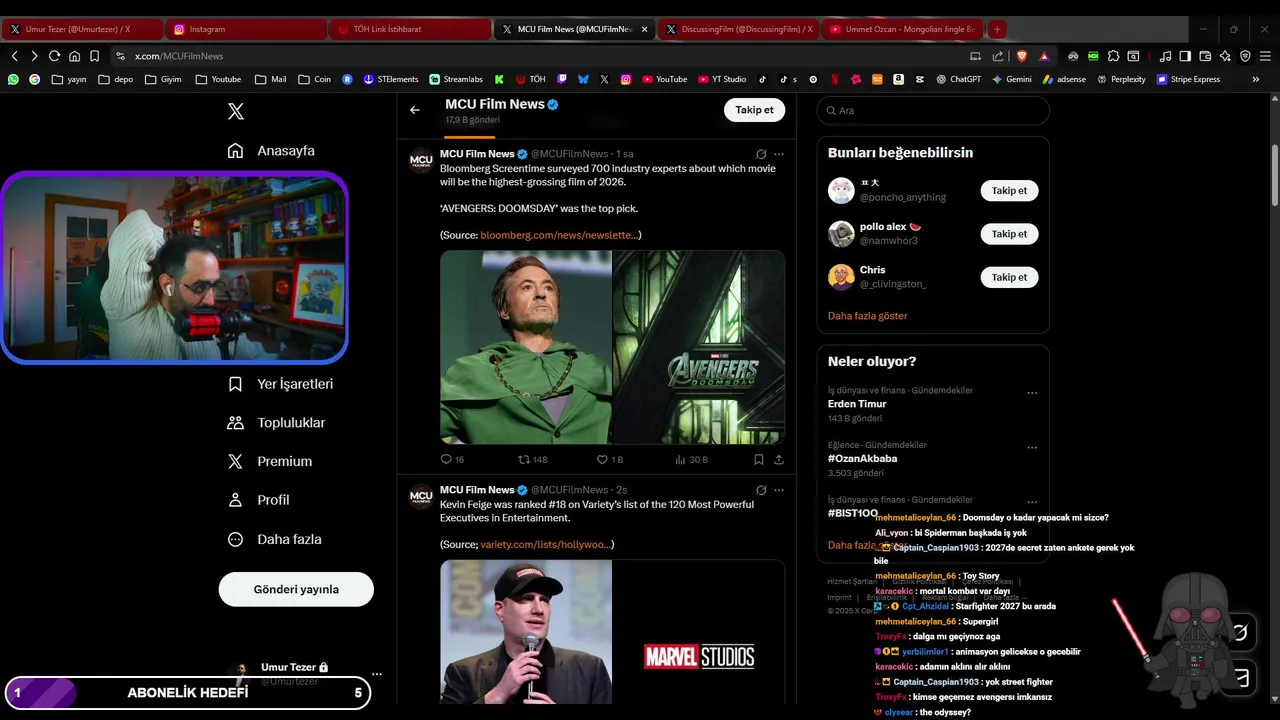Screen dimensions: 1280x720
Task: Open Avengers Doomsday logo image
Action: point(699,347)
